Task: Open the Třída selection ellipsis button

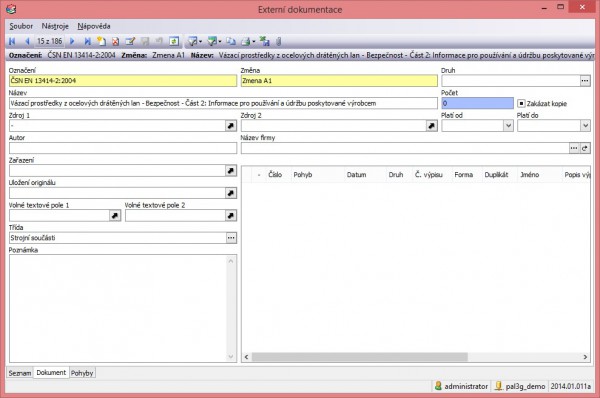Action: point(231,238)
